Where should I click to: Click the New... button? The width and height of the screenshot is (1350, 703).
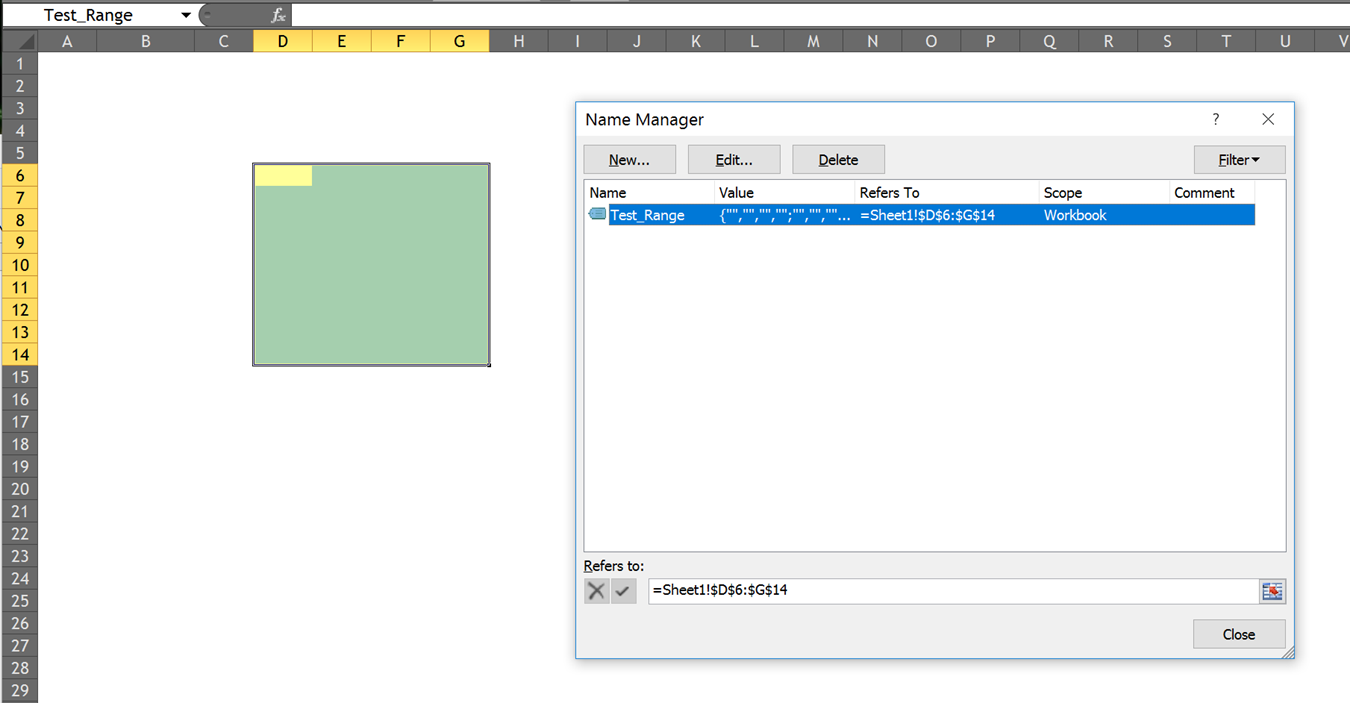(629, 158)
